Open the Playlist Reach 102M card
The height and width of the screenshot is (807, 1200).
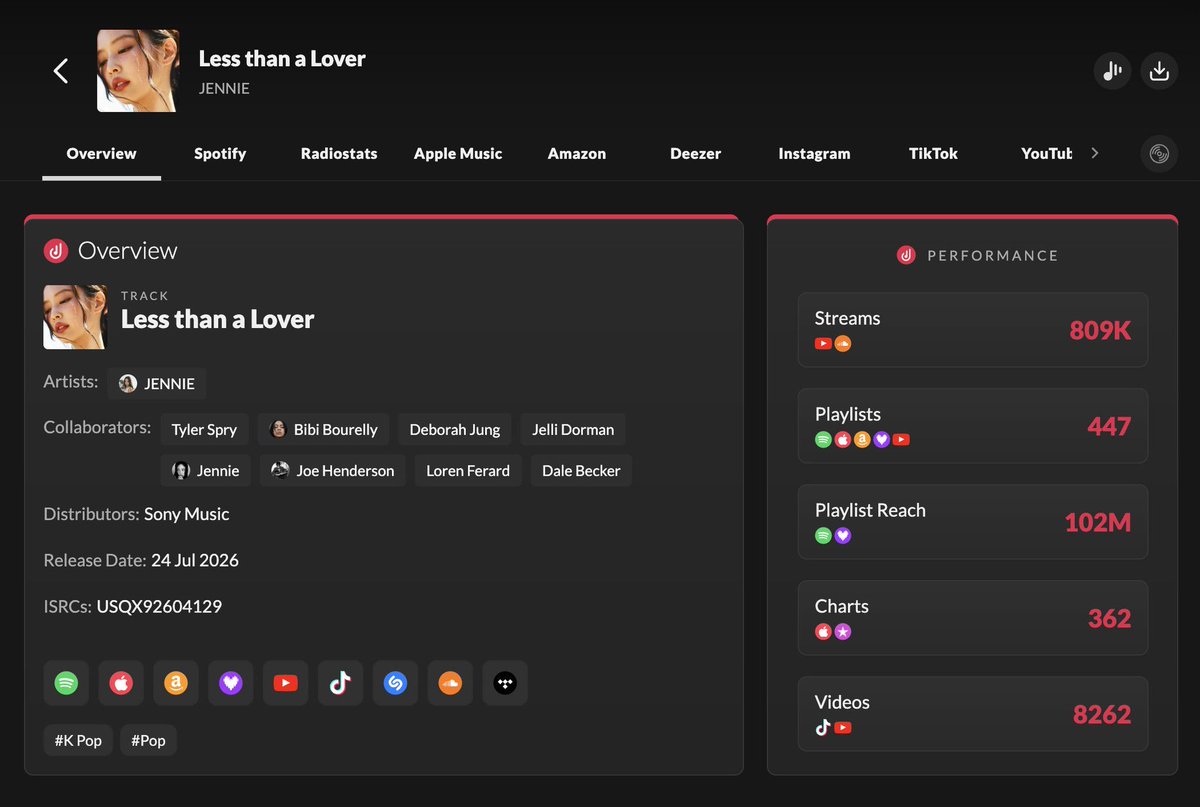tap(972, 522)
